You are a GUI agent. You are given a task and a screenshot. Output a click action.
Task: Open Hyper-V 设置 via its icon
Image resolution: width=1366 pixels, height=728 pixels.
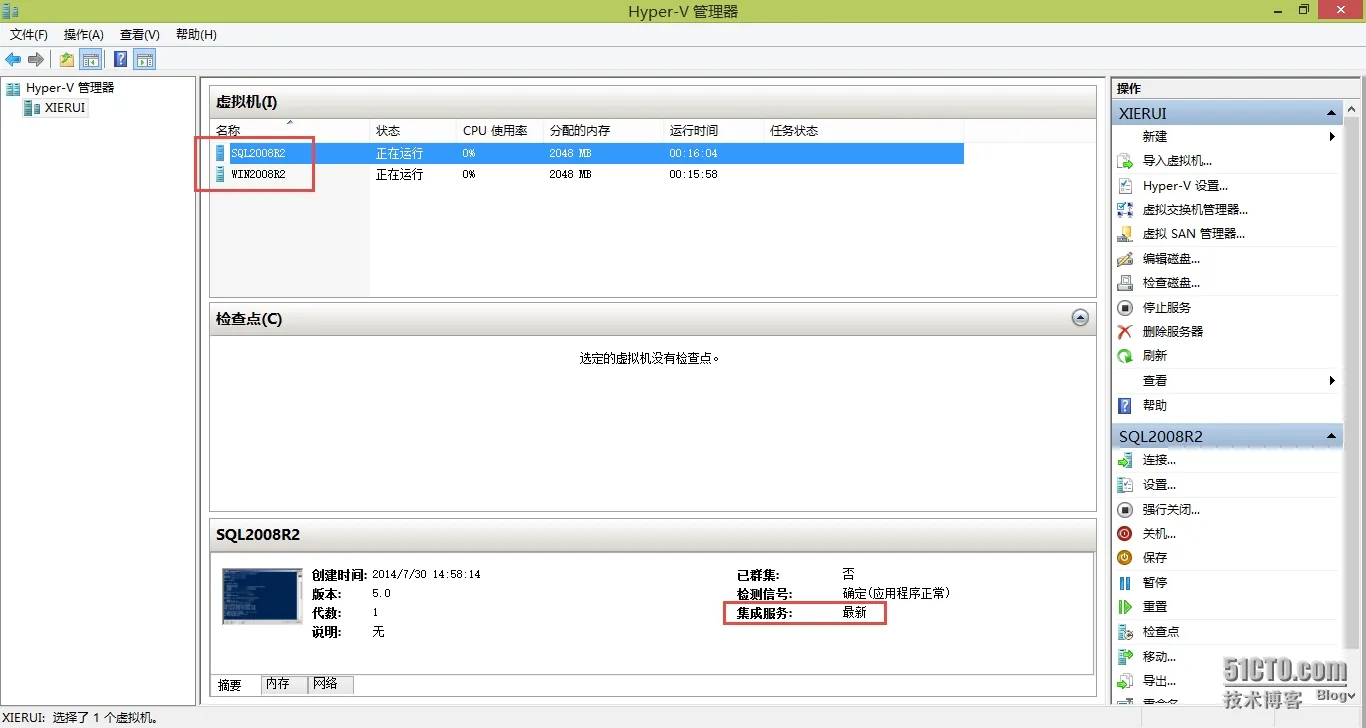click(x=1125, y=185)
